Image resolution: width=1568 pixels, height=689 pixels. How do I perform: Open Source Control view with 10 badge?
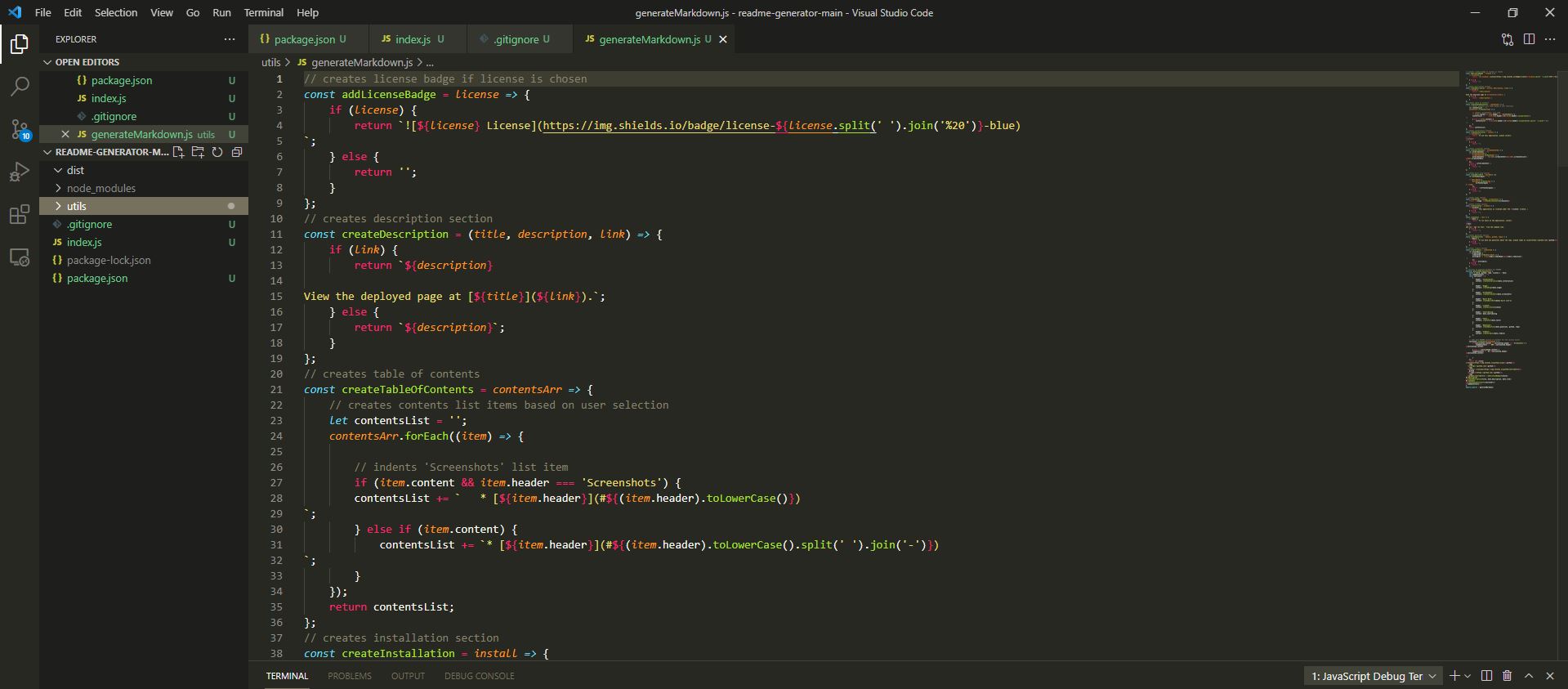click(20, 129)
